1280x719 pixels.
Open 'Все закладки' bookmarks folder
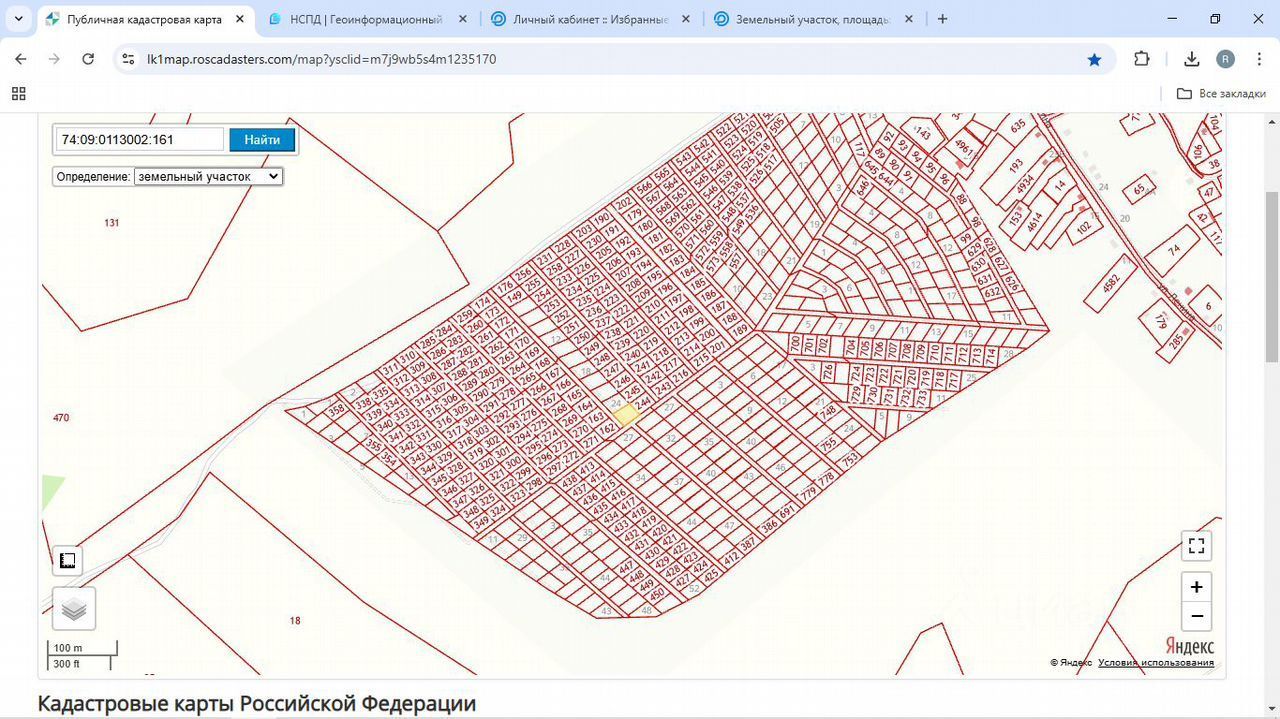[1221, 94]
